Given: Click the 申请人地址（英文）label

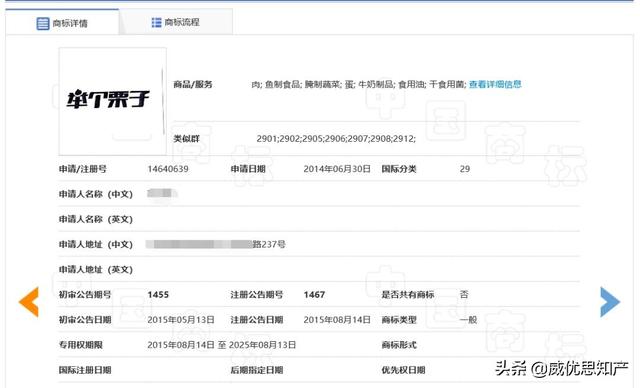Looking at the screenshot, I should (x=96, y=270).
